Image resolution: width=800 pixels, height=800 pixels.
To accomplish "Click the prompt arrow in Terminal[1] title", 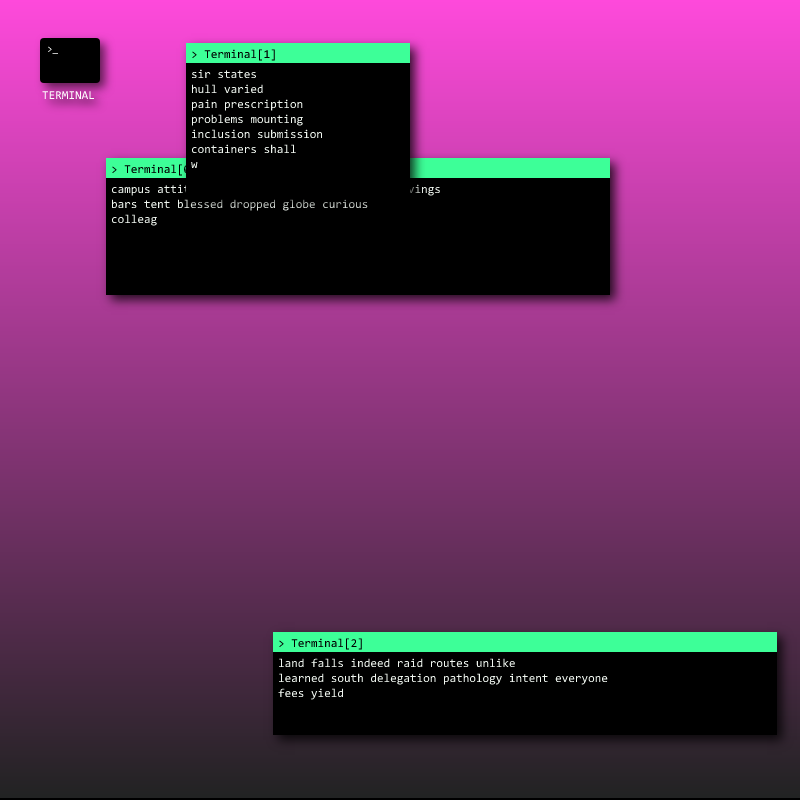I will [x=194, y=55].
